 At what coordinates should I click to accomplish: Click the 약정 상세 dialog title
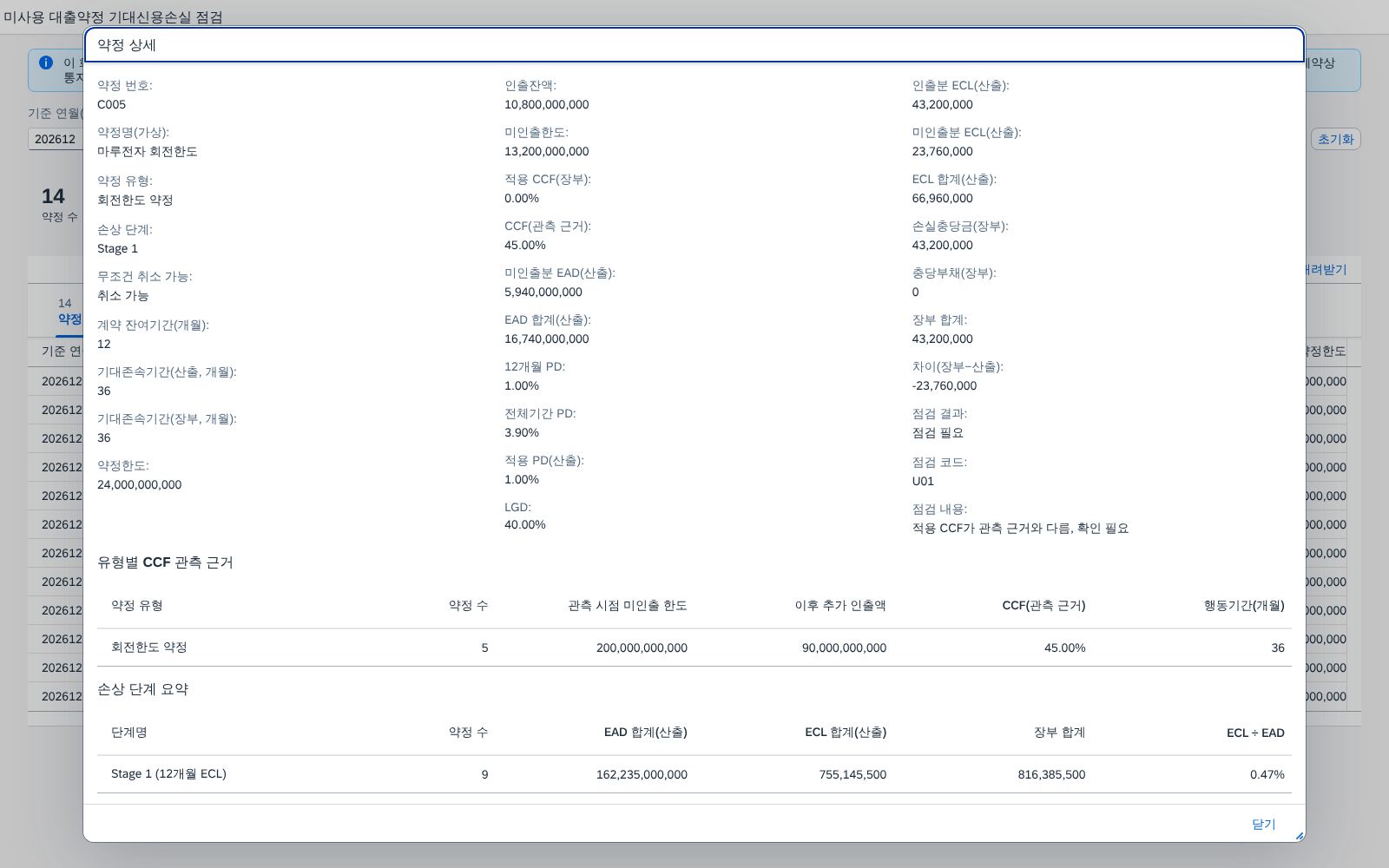[x=127, y=45]
